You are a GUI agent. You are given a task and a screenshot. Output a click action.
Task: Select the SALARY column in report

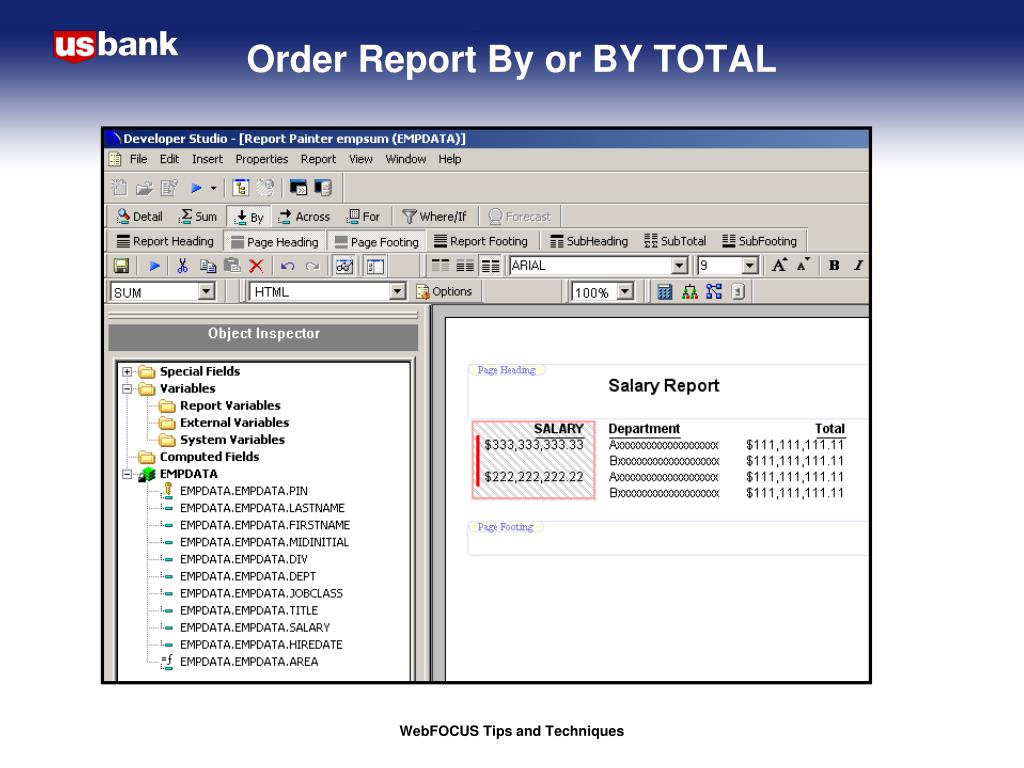pyautogui.click(x=534, y=460)
